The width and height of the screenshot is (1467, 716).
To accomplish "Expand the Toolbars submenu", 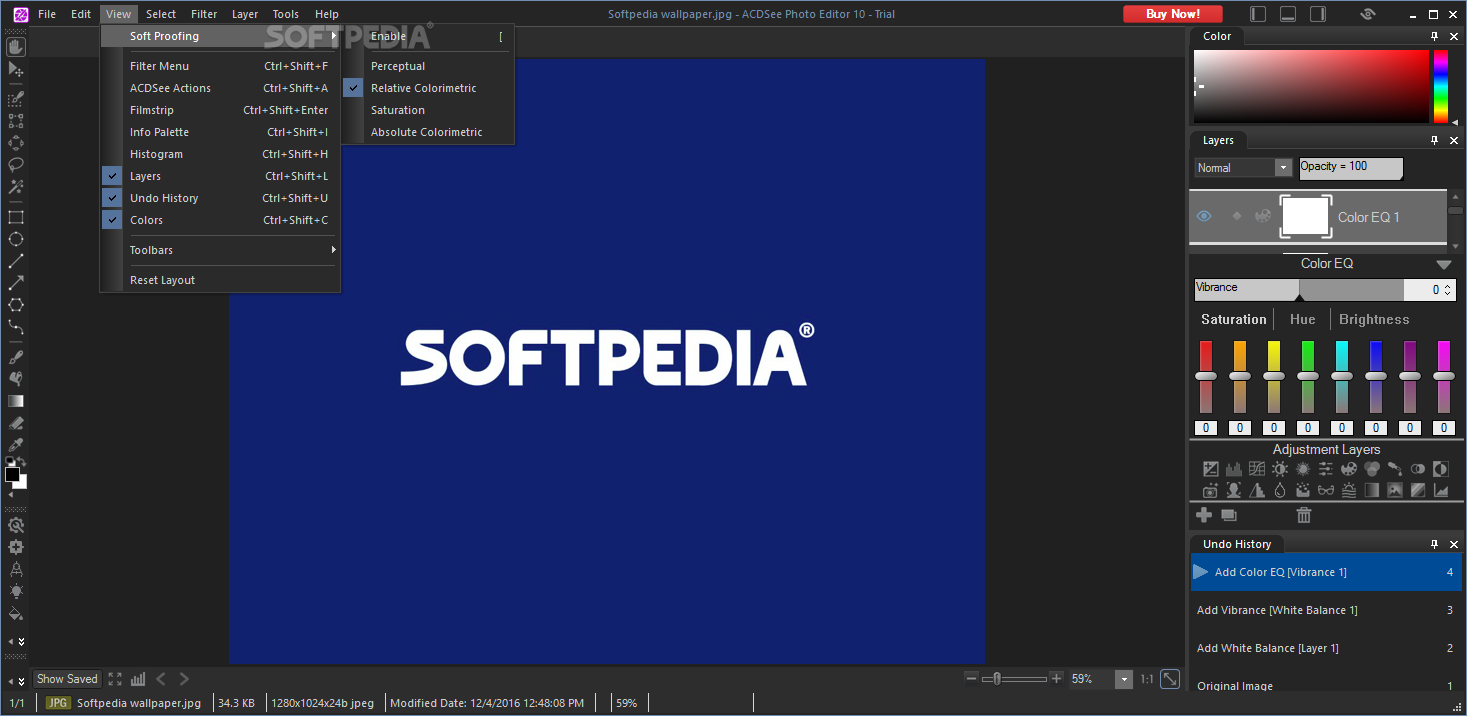I will pos(220,250).
